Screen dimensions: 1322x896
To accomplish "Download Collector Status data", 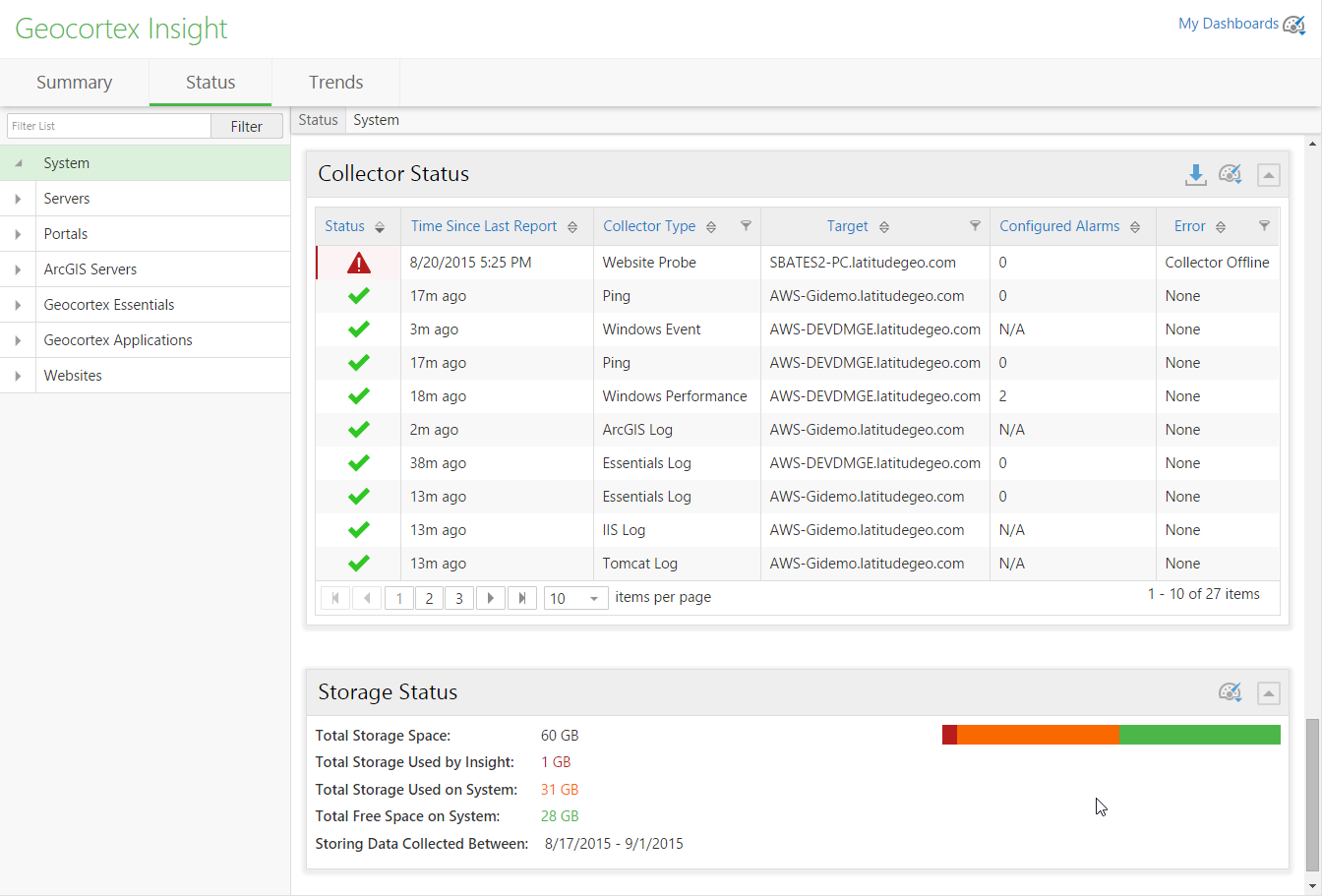I will (x=1195, y=175).
